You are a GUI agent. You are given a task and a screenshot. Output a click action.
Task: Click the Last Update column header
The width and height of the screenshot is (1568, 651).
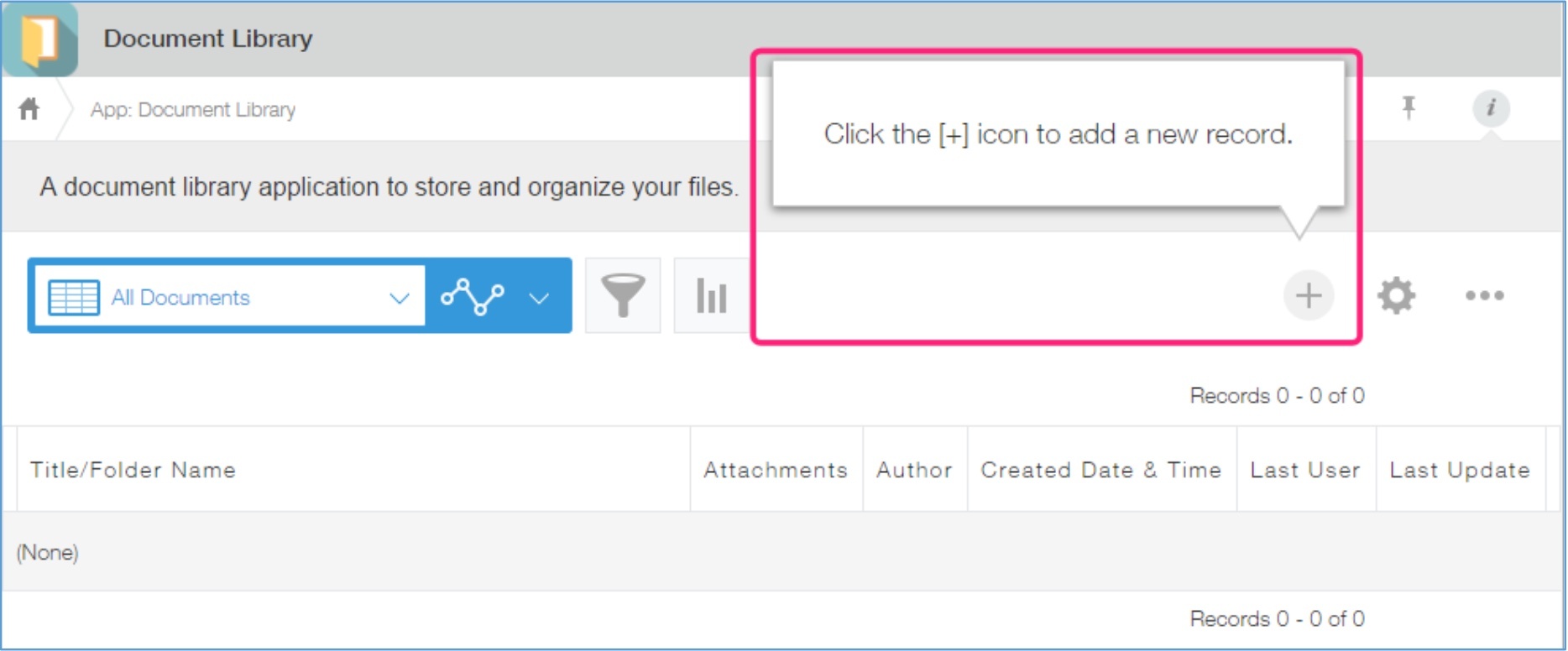[1459, 470]
